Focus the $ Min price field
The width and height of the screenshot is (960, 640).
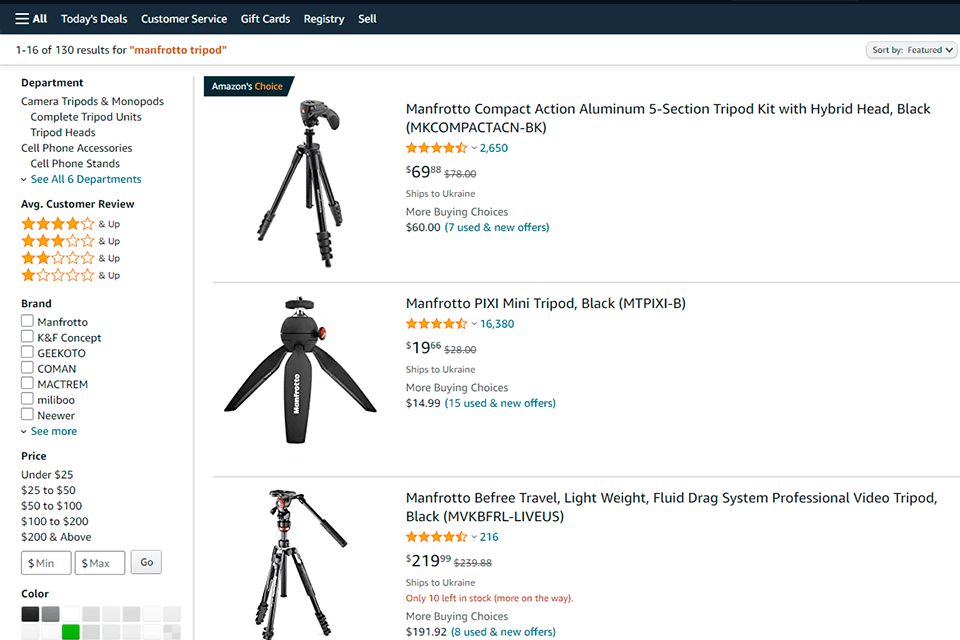coord(46,563)
